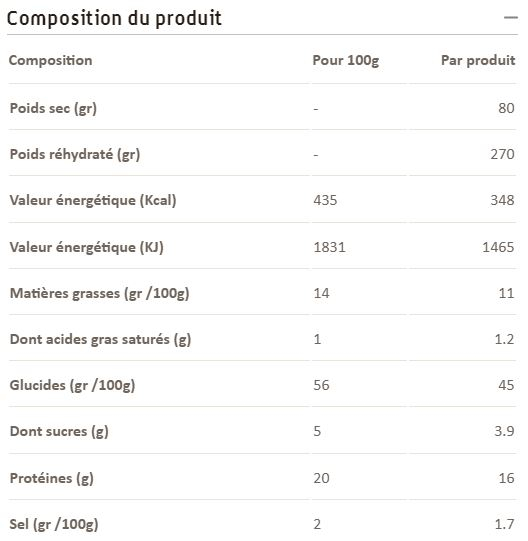Click the Dont acides gras saturés label

(x=100, y=340)
